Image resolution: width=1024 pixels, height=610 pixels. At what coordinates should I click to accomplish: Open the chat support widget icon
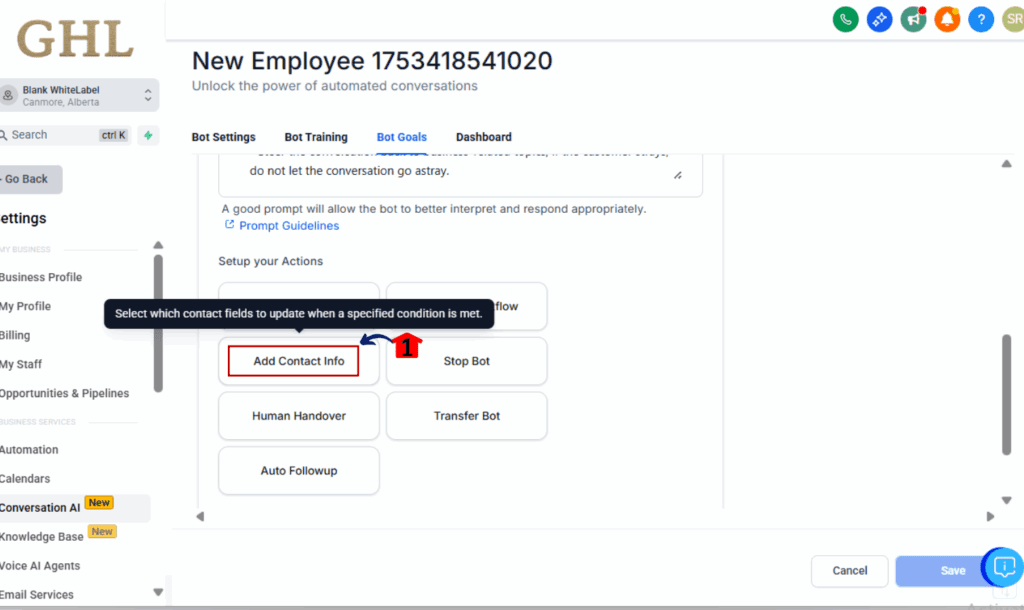pyautogui.click(x=1004, y=566)
